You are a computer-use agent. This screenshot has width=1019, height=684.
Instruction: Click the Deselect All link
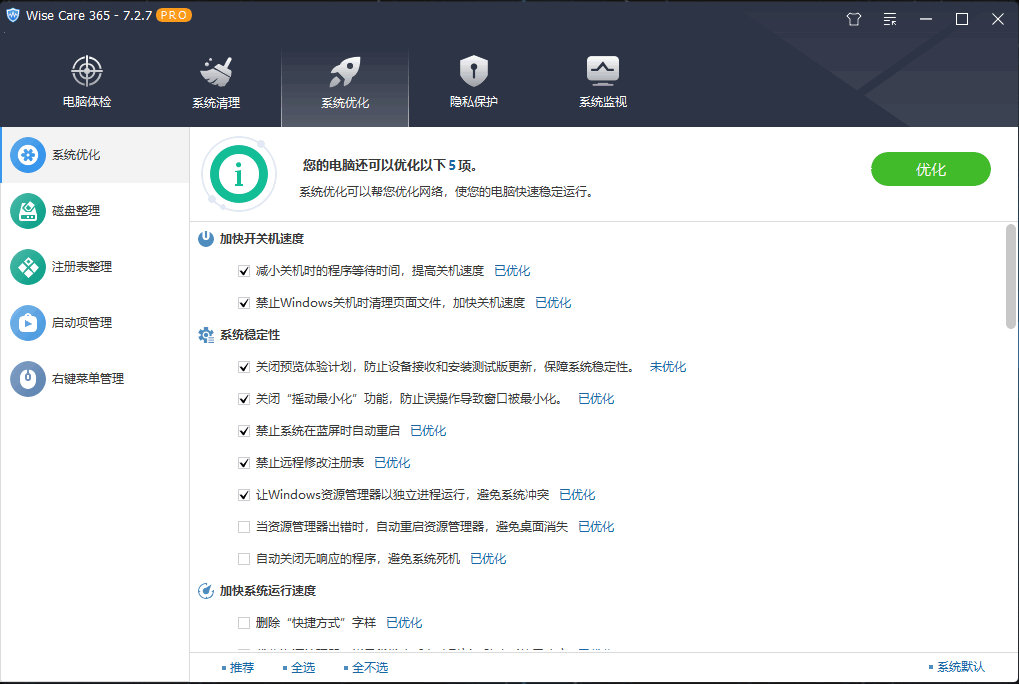[368, 666]
